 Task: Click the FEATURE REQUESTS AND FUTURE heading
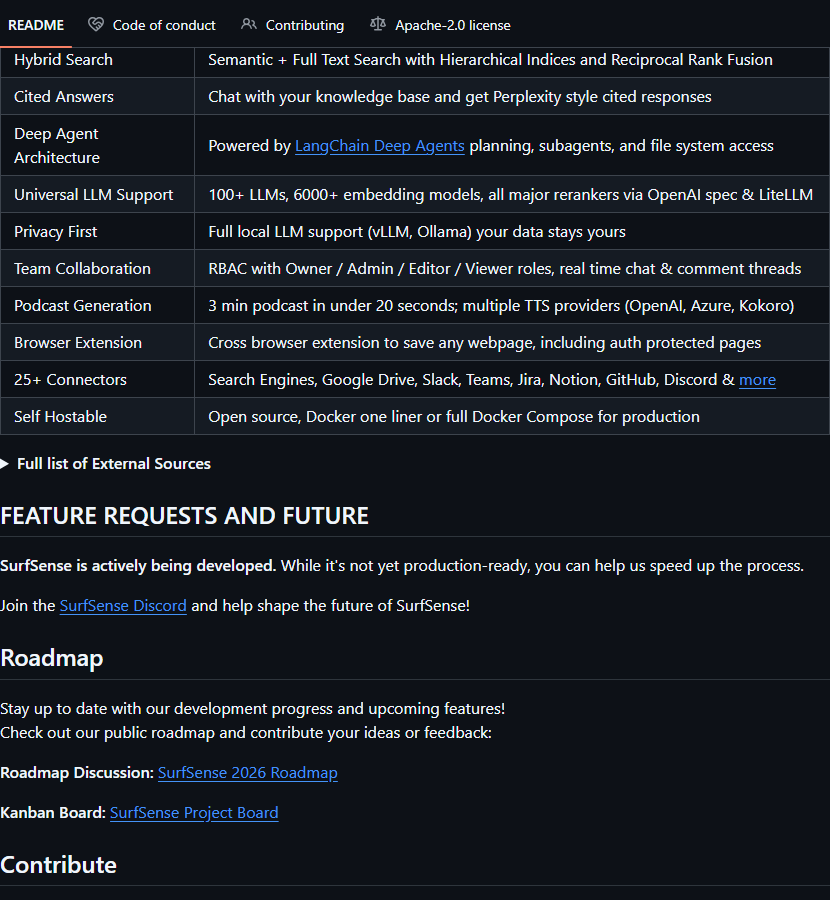pyautogui.click(x=185, y=516)
